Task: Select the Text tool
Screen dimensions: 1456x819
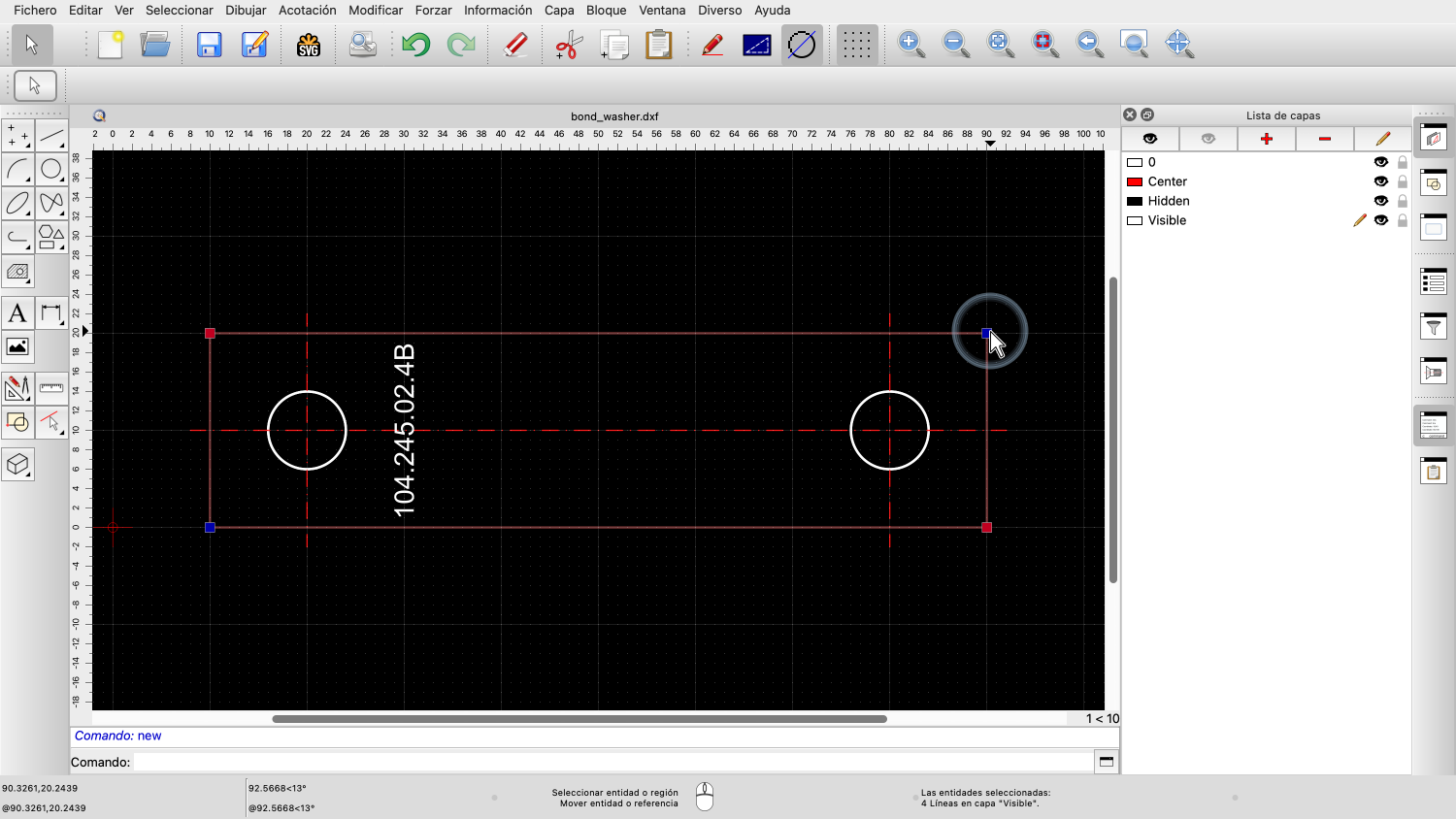Action: 17,312
